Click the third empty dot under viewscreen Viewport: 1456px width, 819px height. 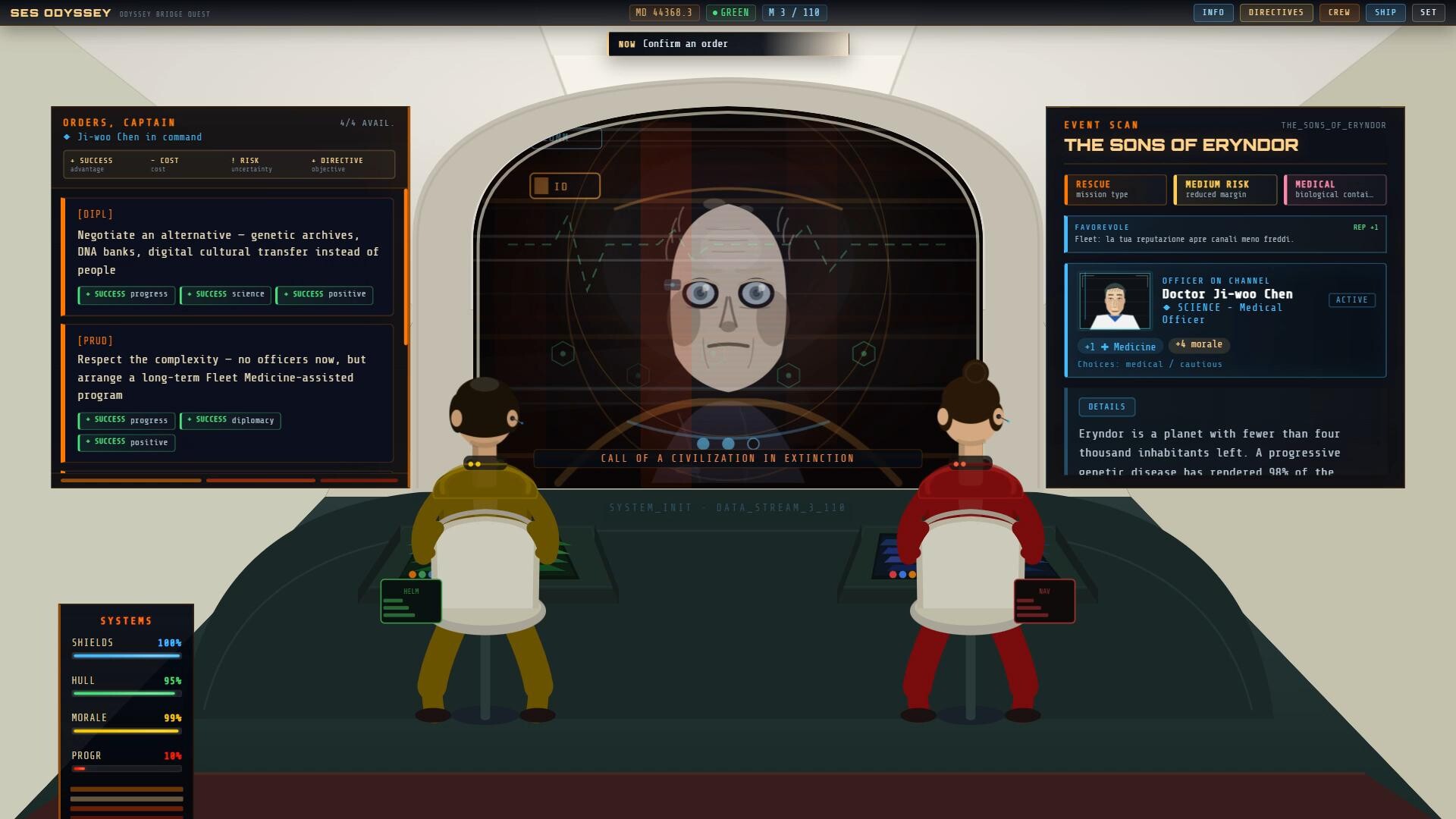753,444
